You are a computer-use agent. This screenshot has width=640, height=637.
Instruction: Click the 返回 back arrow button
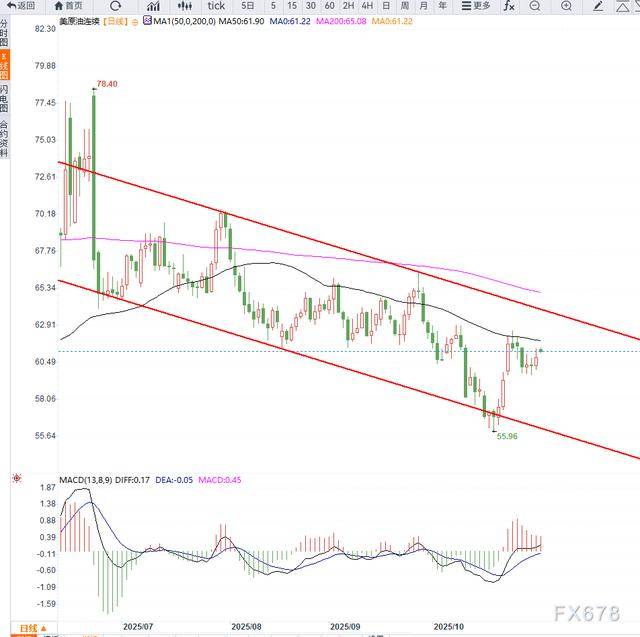click(21, 6)
